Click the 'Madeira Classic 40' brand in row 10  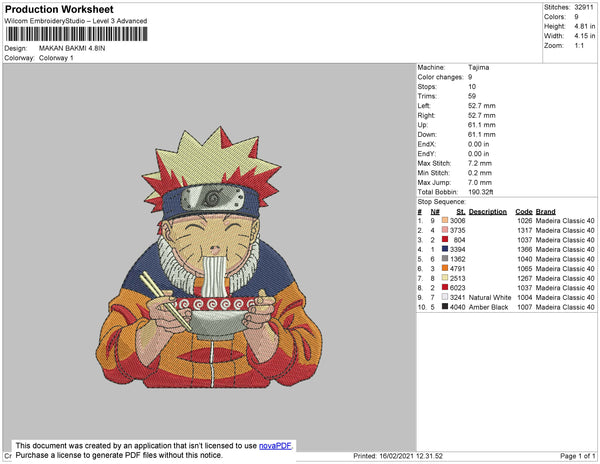[x=565, y=307]
